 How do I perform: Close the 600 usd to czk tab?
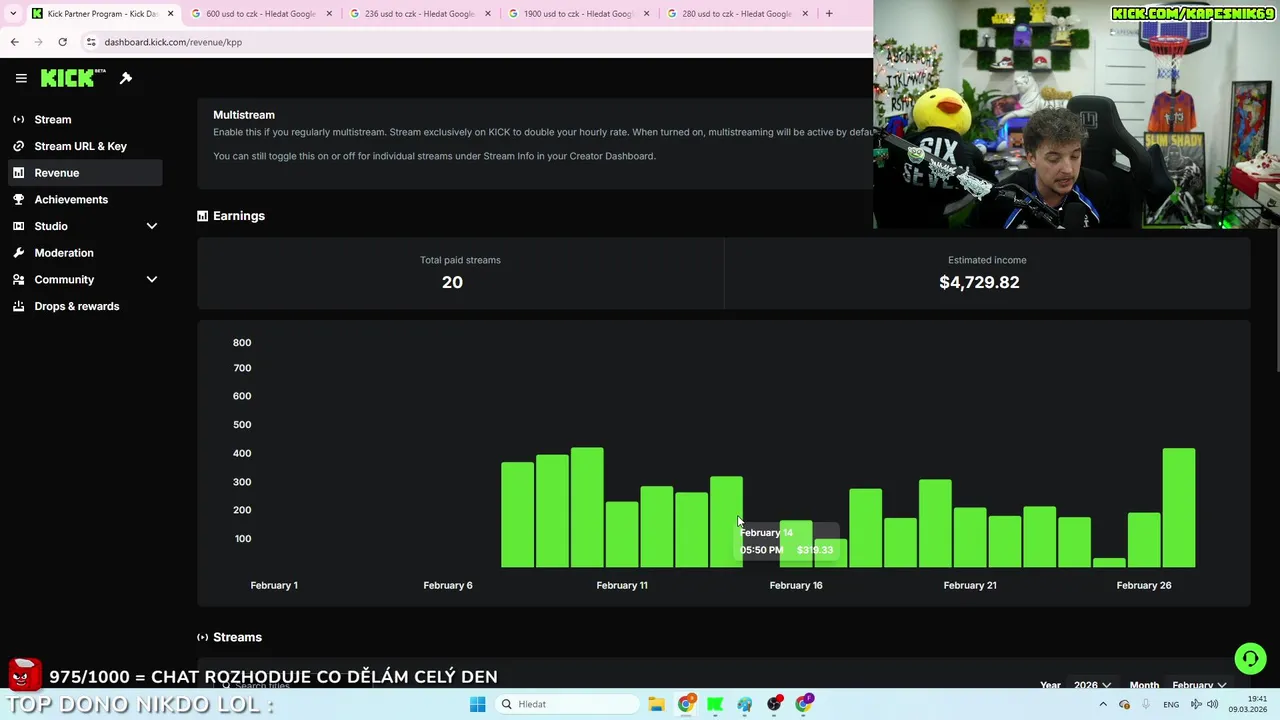329,14
